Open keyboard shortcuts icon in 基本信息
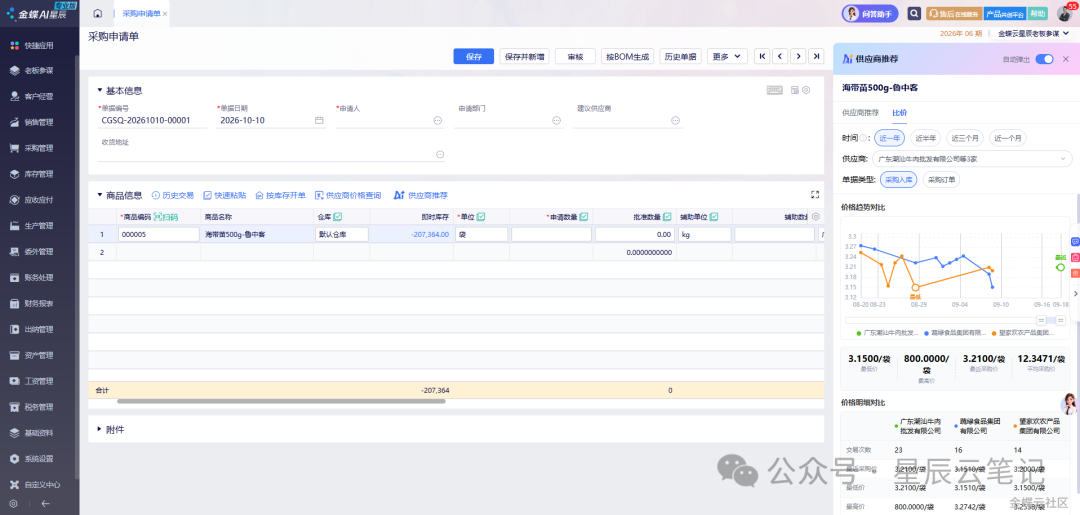Image resolution: width=1080 pixels, height=515 pixels. click(x=775, y=90)
